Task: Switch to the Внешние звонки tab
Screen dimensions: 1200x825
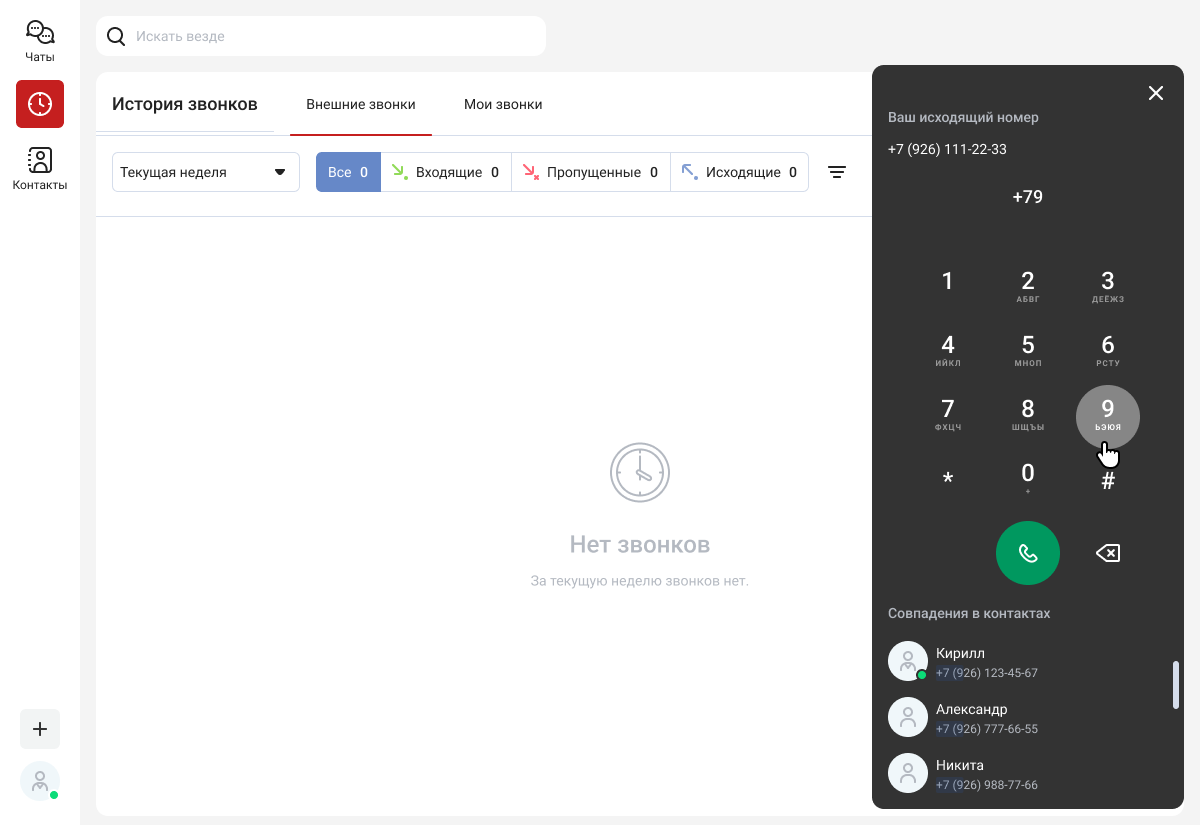Action: pyautogui.click(x=361, y=104)
